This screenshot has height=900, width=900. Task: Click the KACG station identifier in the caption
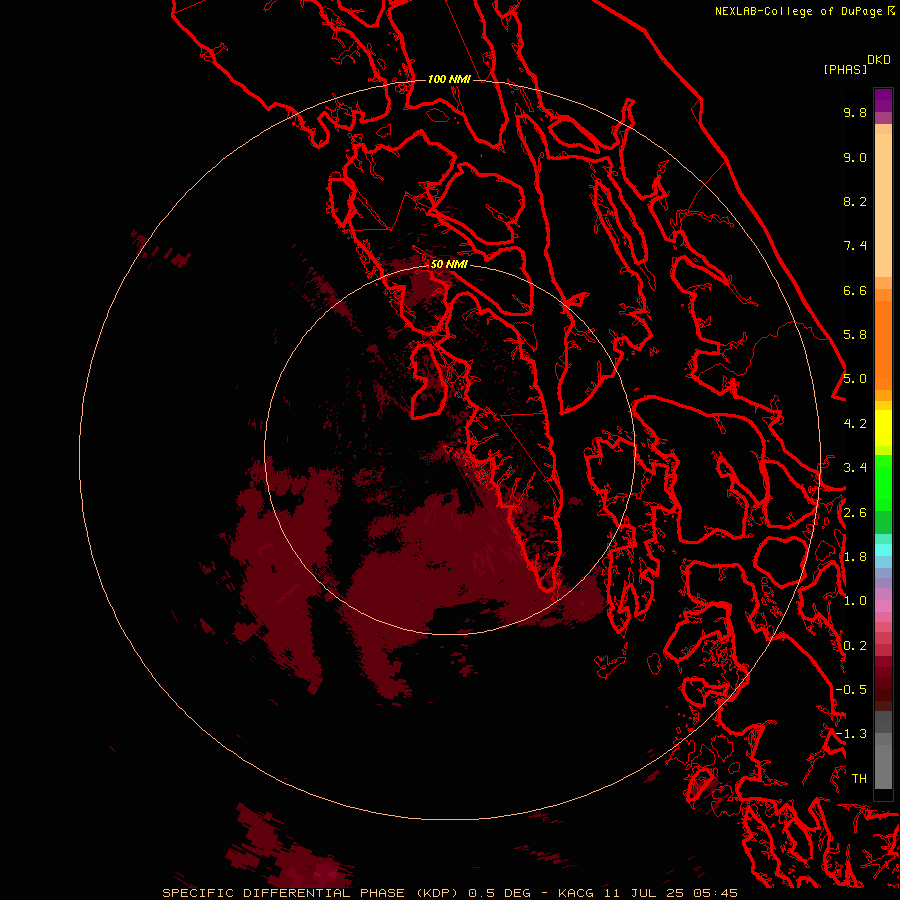[576, 893]
